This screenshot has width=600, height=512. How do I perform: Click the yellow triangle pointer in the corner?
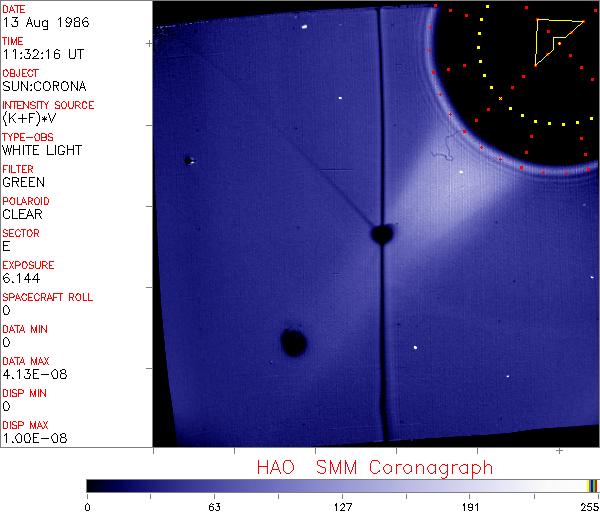click(552, 38)
